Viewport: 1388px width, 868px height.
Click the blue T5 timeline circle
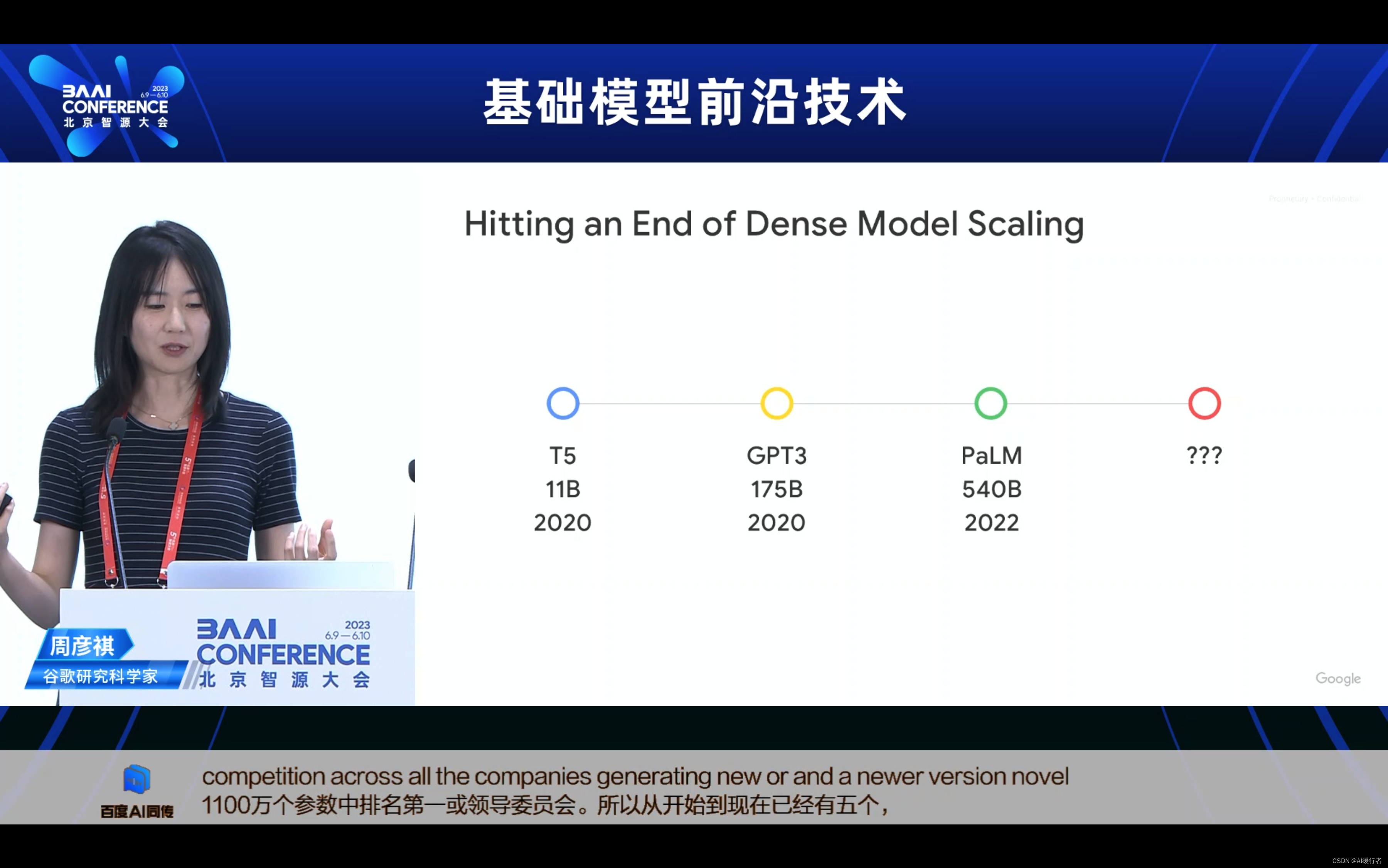click(563, 404)
